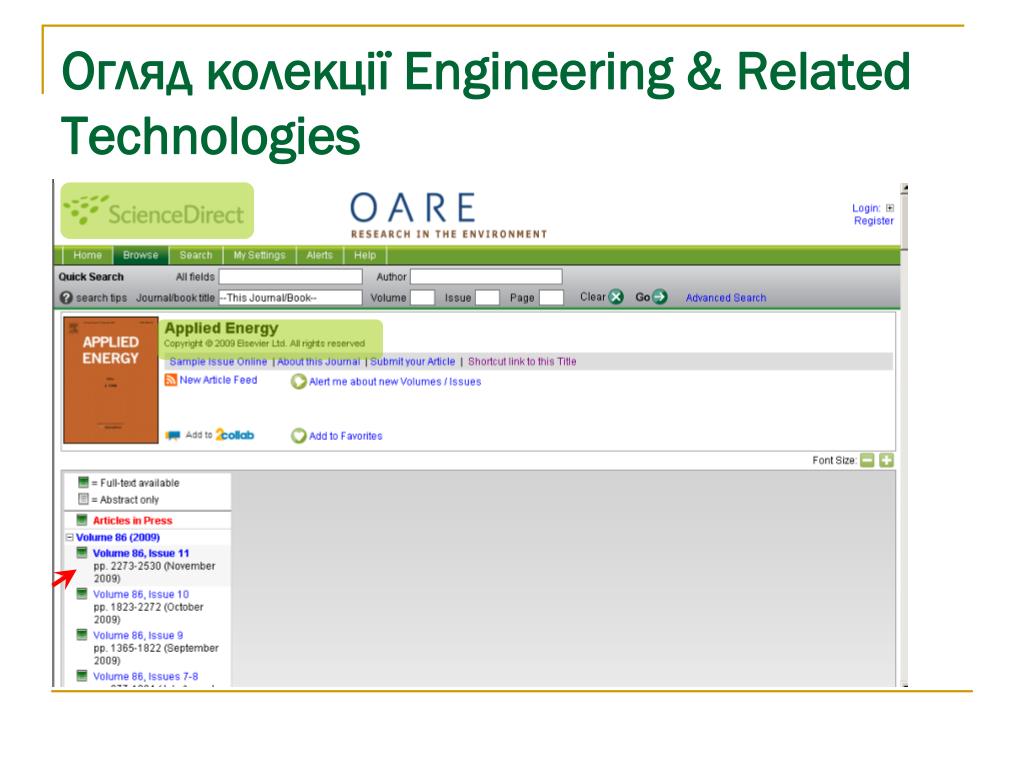Click the Articles in Press green icon
Image resolution: width=1024 pixels, height=768 pixels.
click(82, 520)
